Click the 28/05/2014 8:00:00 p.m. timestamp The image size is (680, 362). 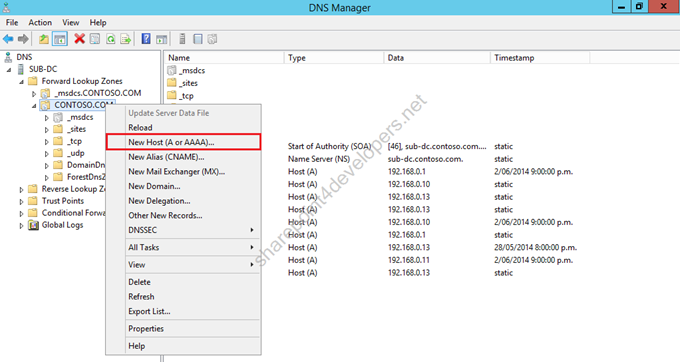pyautogui.click(x=535, y=248)
